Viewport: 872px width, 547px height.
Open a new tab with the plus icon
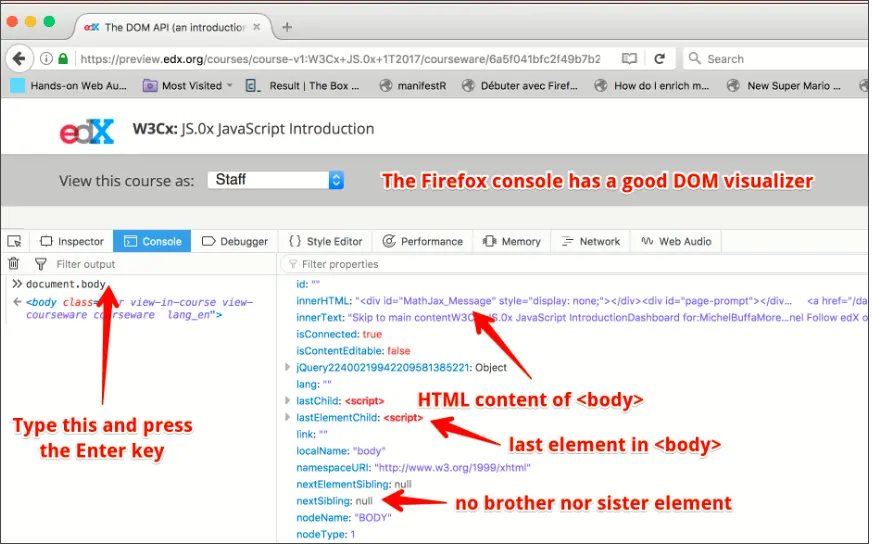click(287, 27)
